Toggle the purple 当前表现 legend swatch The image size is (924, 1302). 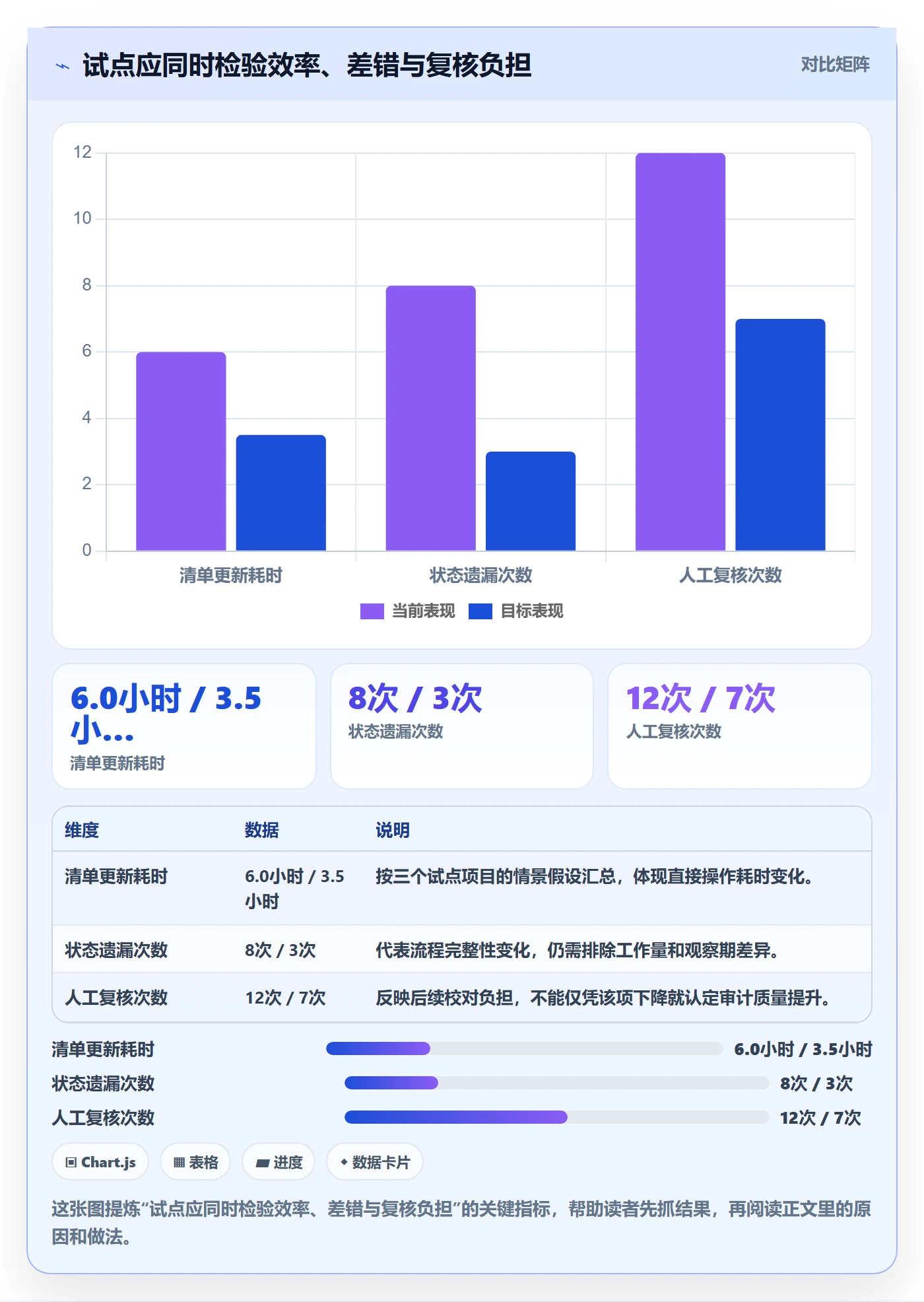[372, 611]
